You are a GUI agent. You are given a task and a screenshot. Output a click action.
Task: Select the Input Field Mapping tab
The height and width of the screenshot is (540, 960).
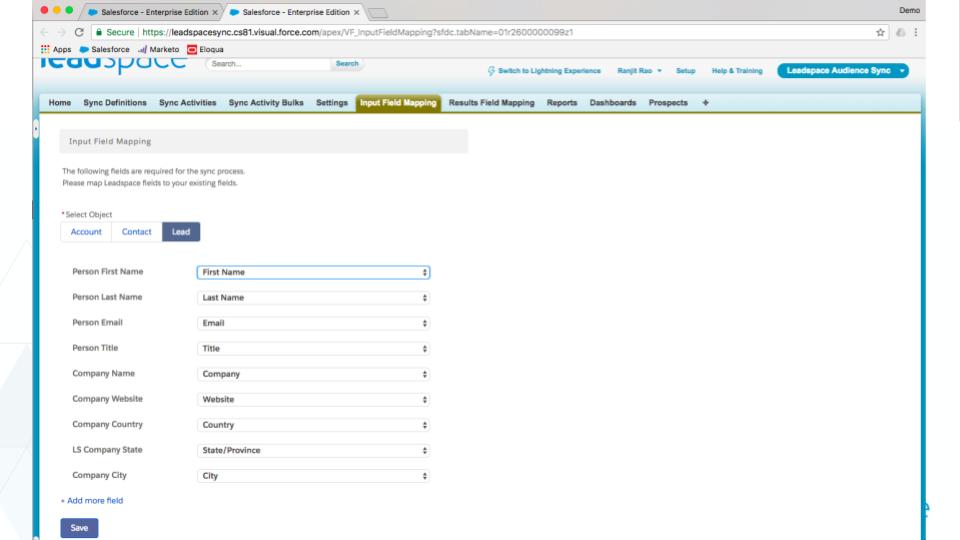(x=398, y=103)
